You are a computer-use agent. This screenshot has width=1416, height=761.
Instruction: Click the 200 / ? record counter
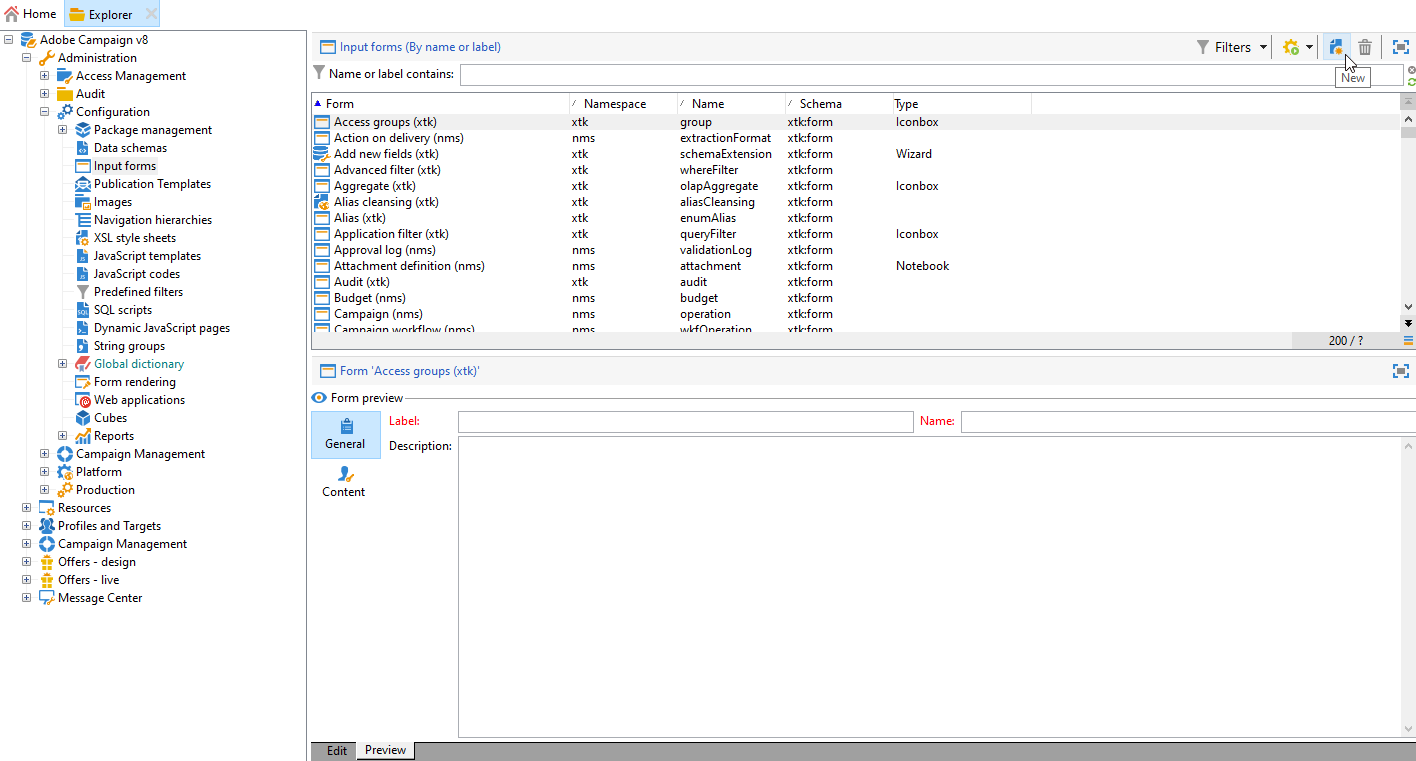tap(1346, 341)
